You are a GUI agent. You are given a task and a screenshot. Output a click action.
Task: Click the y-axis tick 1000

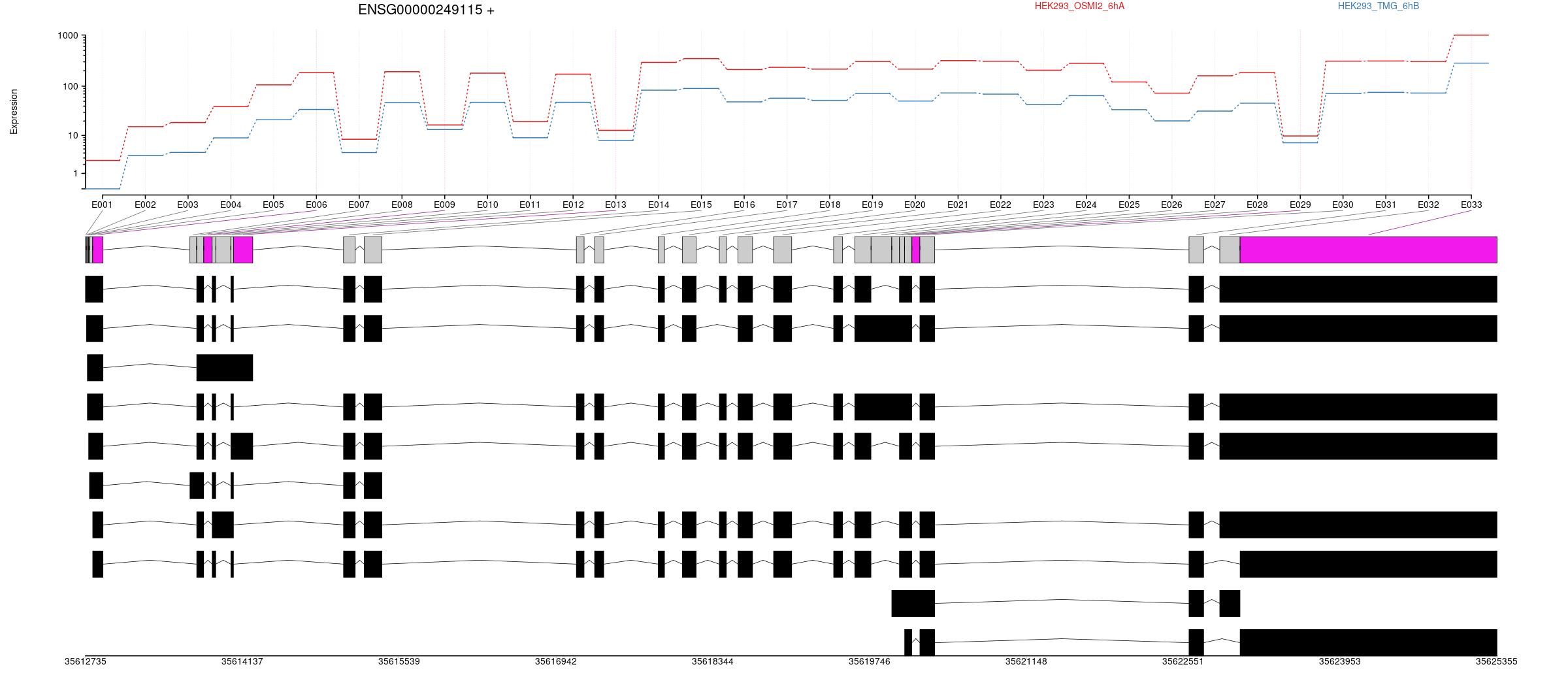pyautogui.click(x=68, y=36)
